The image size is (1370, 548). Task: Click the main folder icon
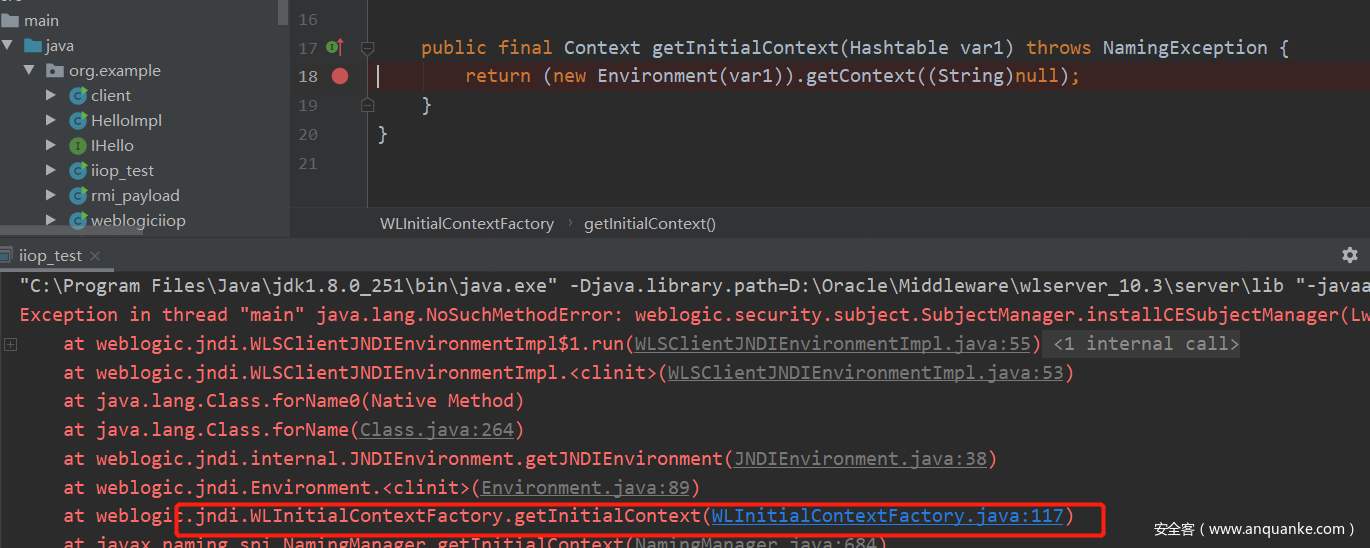[10, 21]
